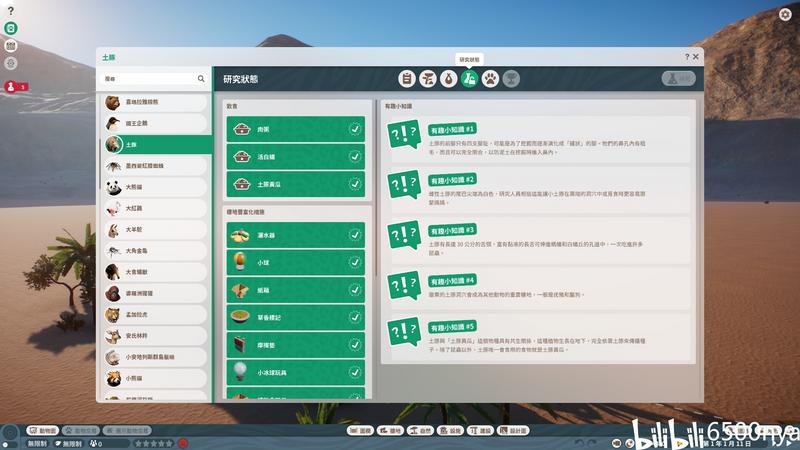Click the first food bowl row icon
Viewport: 800px width, 450px height.
tap(241, 129)
